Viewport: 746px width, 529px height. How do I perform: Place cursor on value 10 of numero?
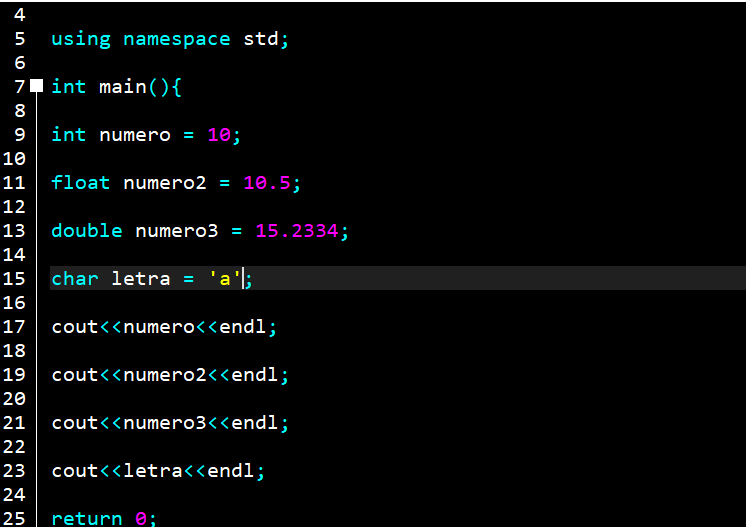pos(219,135)
